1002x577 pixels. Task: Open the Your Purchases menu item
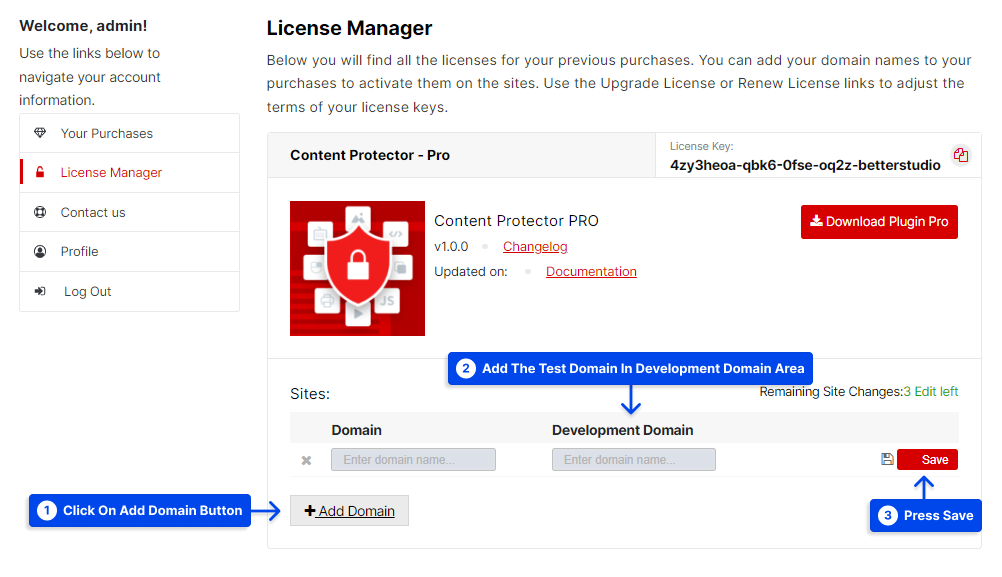[x=130, y=134]
